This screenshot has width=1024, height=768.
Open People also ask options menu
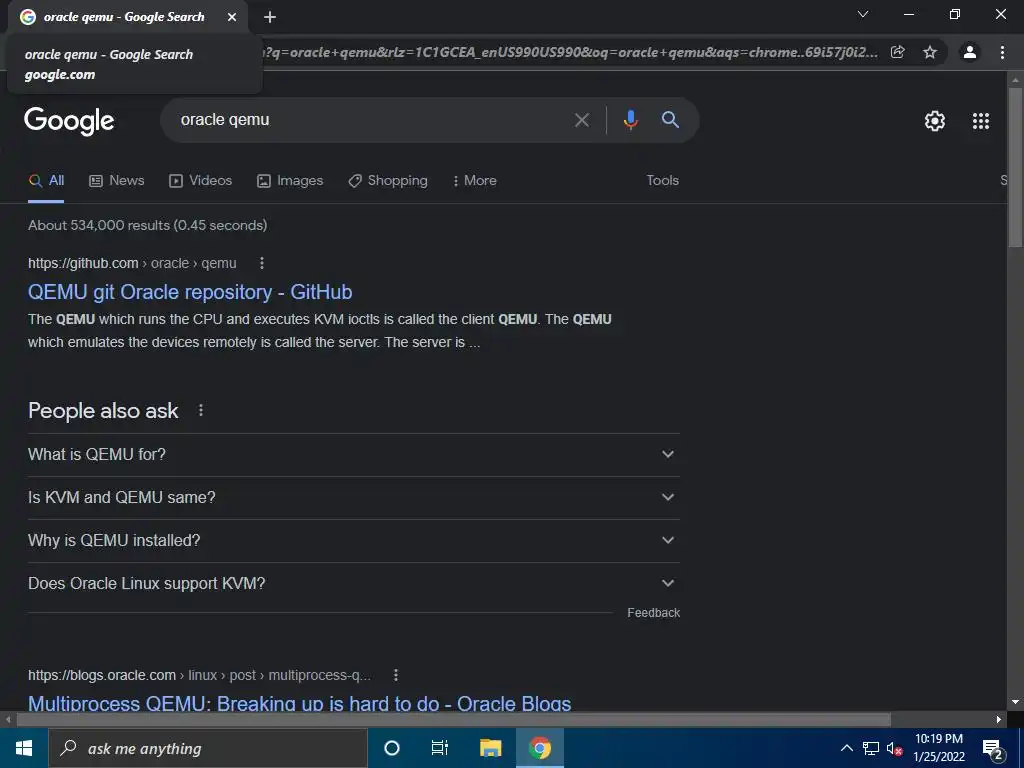(x=201, y=410)
